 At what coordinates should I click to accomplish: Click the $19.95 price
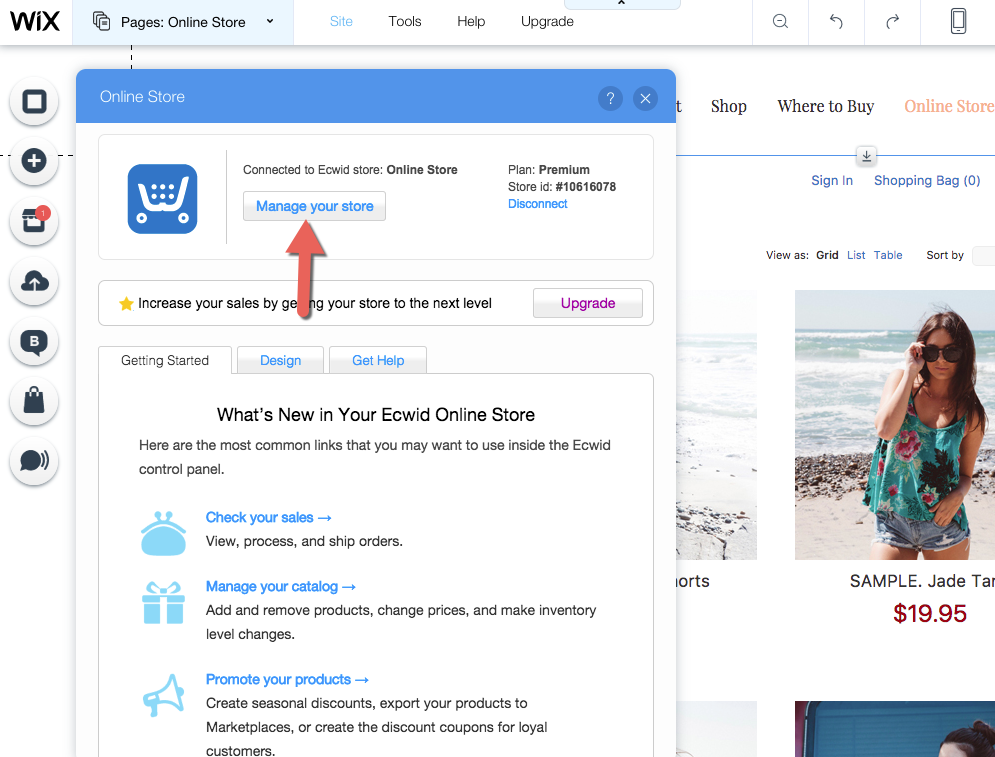pyautogui.click(x=930, y=614)
